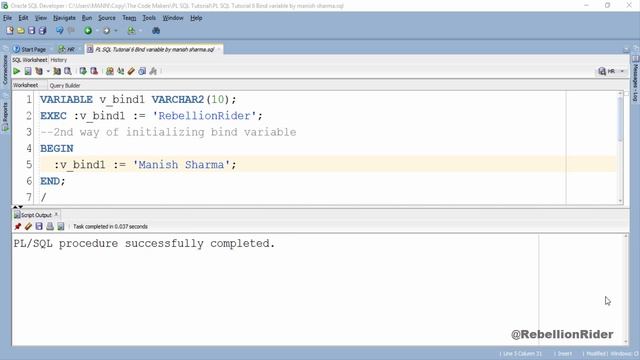
Task: Open the Team menu
Action: point(129,18)
